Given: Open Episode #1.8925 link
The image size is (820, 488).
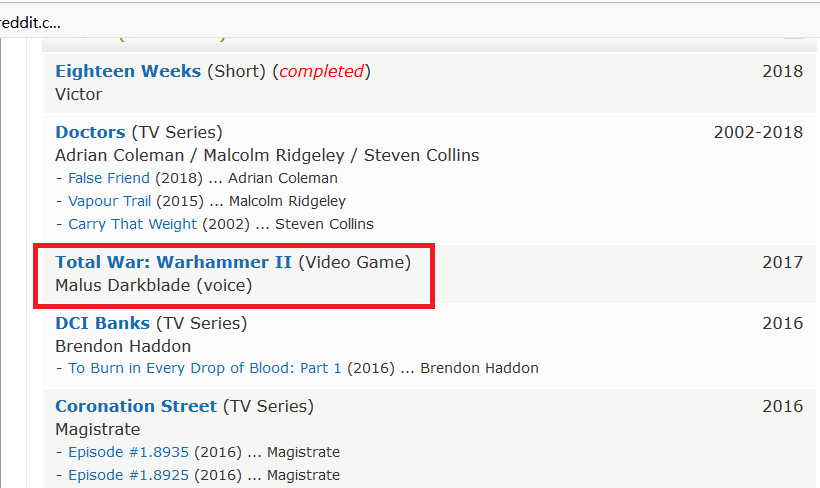Looking at the screenshot, I should [128, 475].
